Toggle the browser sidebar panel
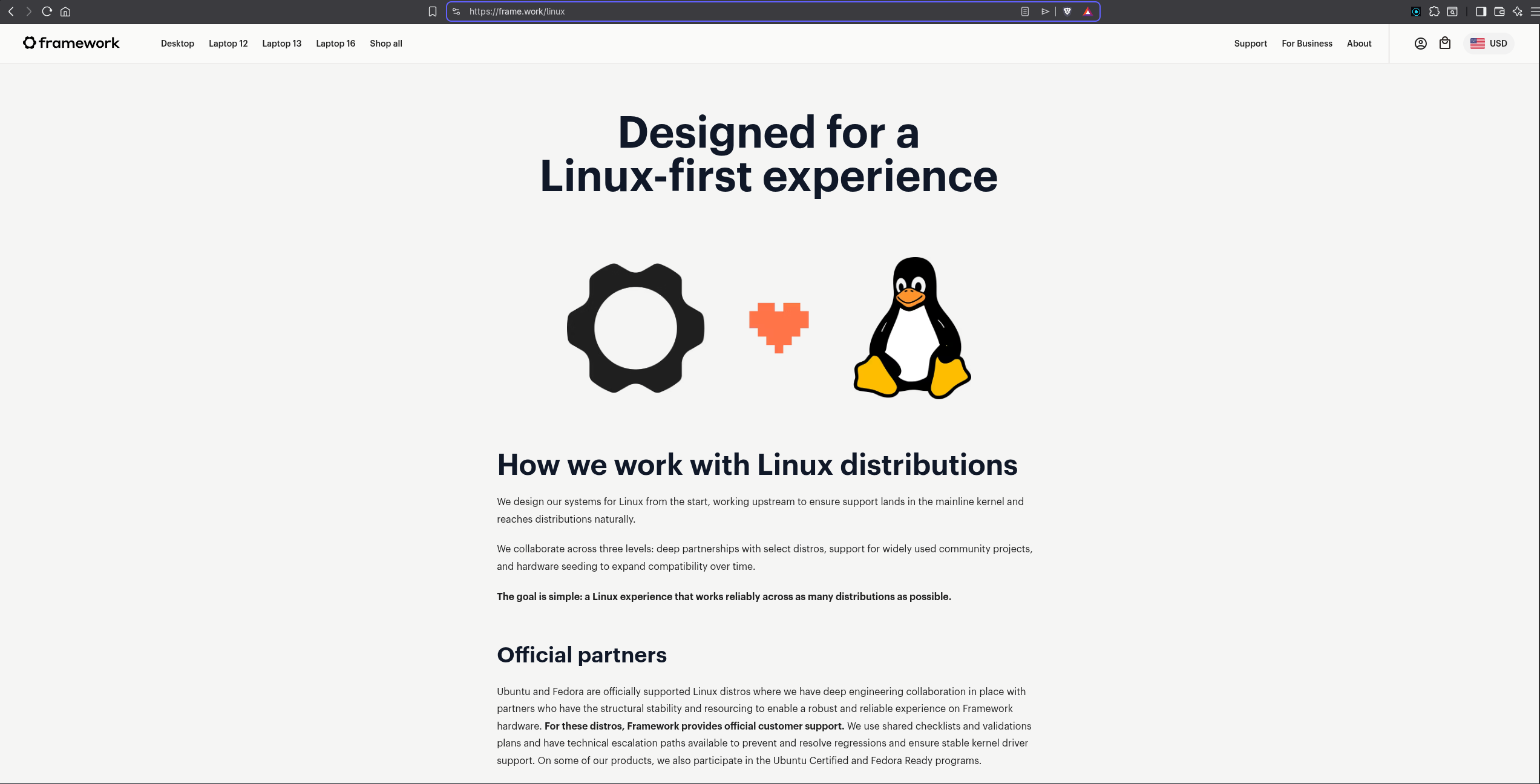This screenshot has height=784, width=1540. click(x=1481, y=11)
